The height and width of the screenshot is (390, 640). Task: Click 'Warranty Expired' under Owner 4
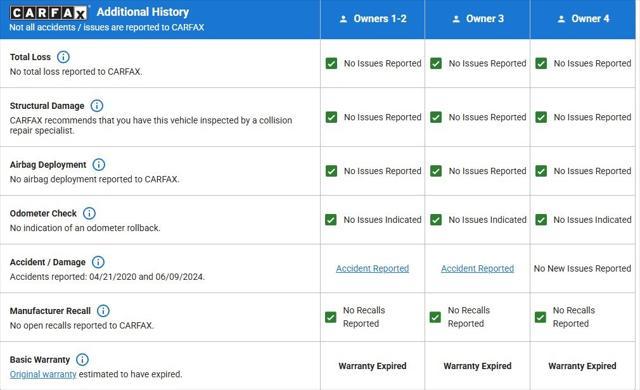[x=582, y=366]
